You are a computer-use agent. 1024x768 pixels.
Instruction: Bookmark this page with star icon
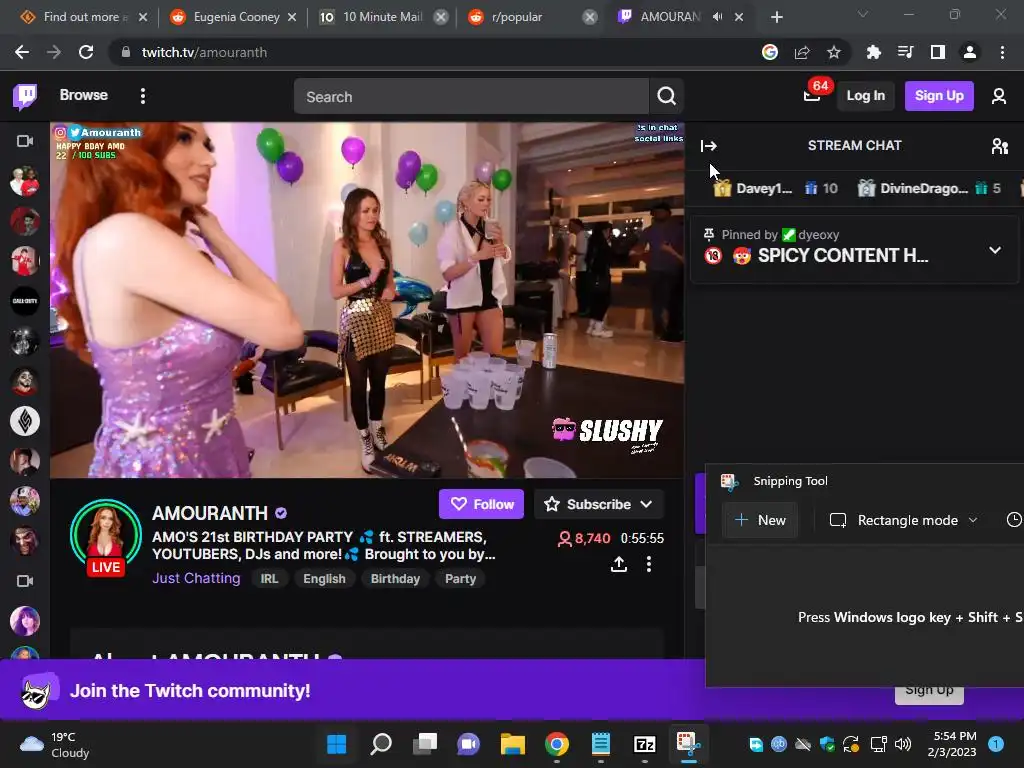tap(834, 52)
